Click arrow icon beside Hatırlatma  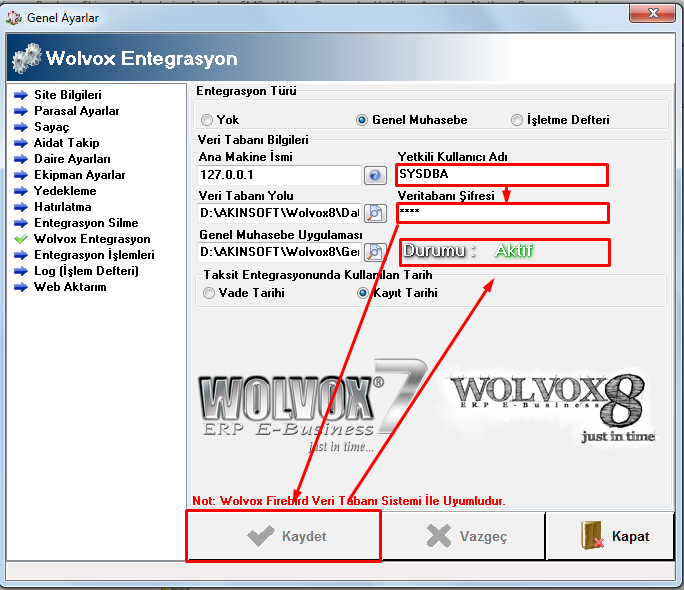click(x=21, y=207)
